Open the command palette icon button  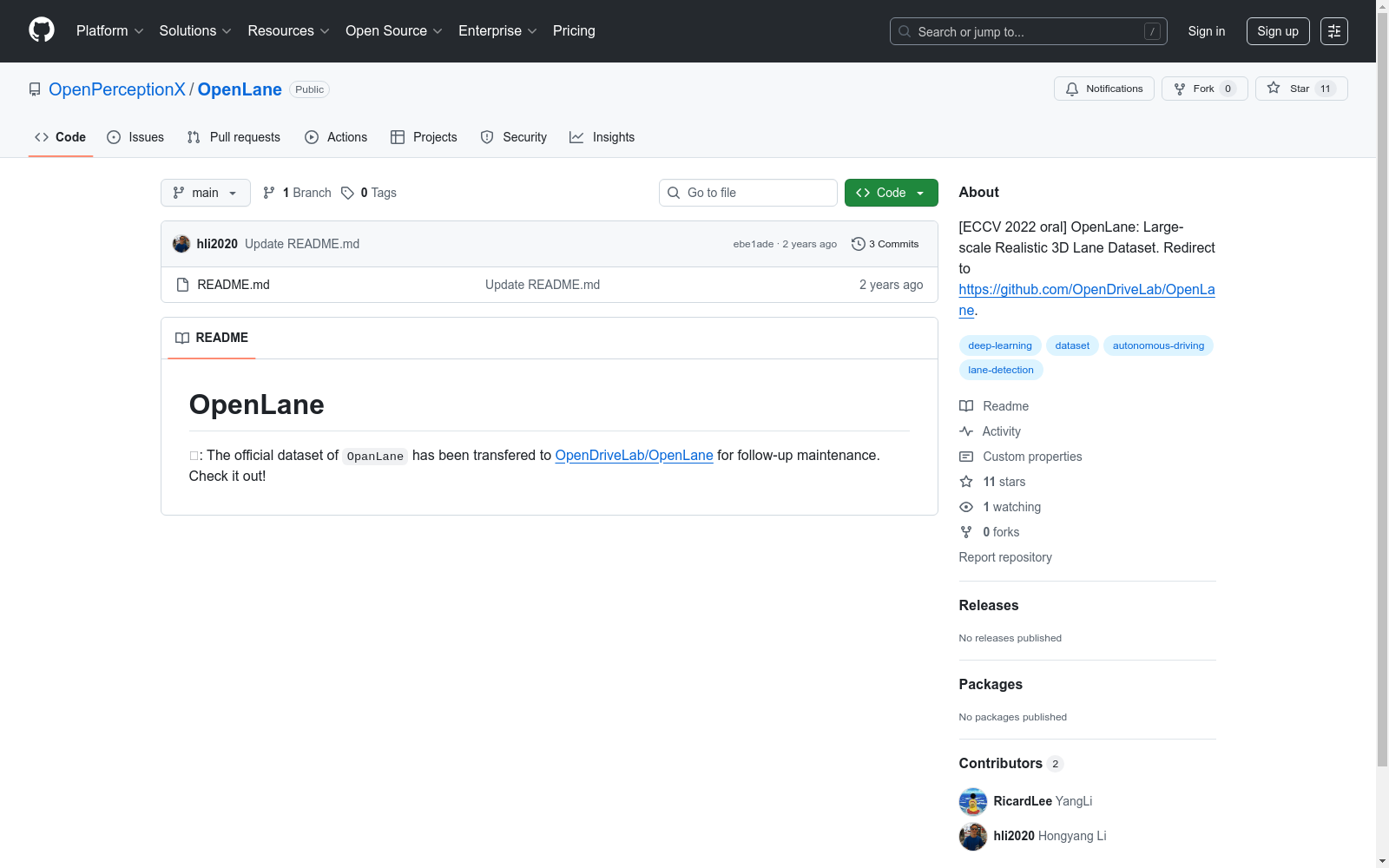[1333, 31]
